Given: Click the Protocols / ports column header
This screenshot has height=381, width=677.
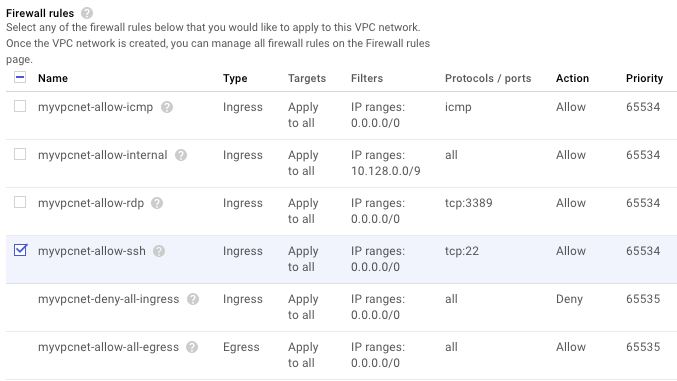Looking at the screenshot, I should click(x=488, y=79).
